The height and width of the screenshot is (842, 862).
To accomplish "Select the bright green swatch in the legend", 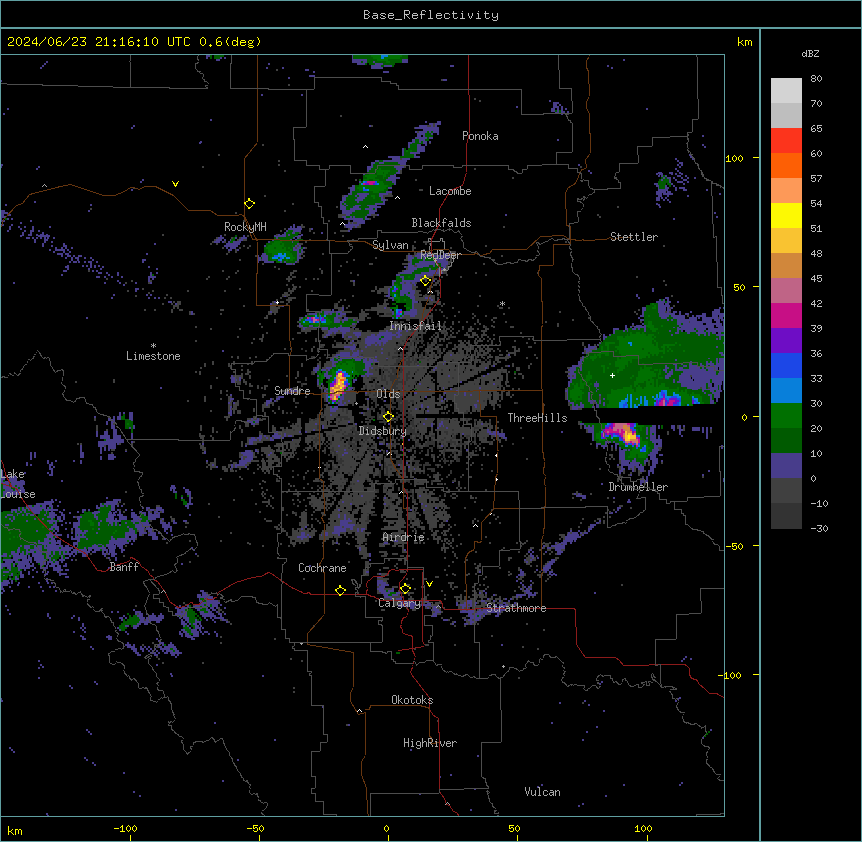I will 786,416.
